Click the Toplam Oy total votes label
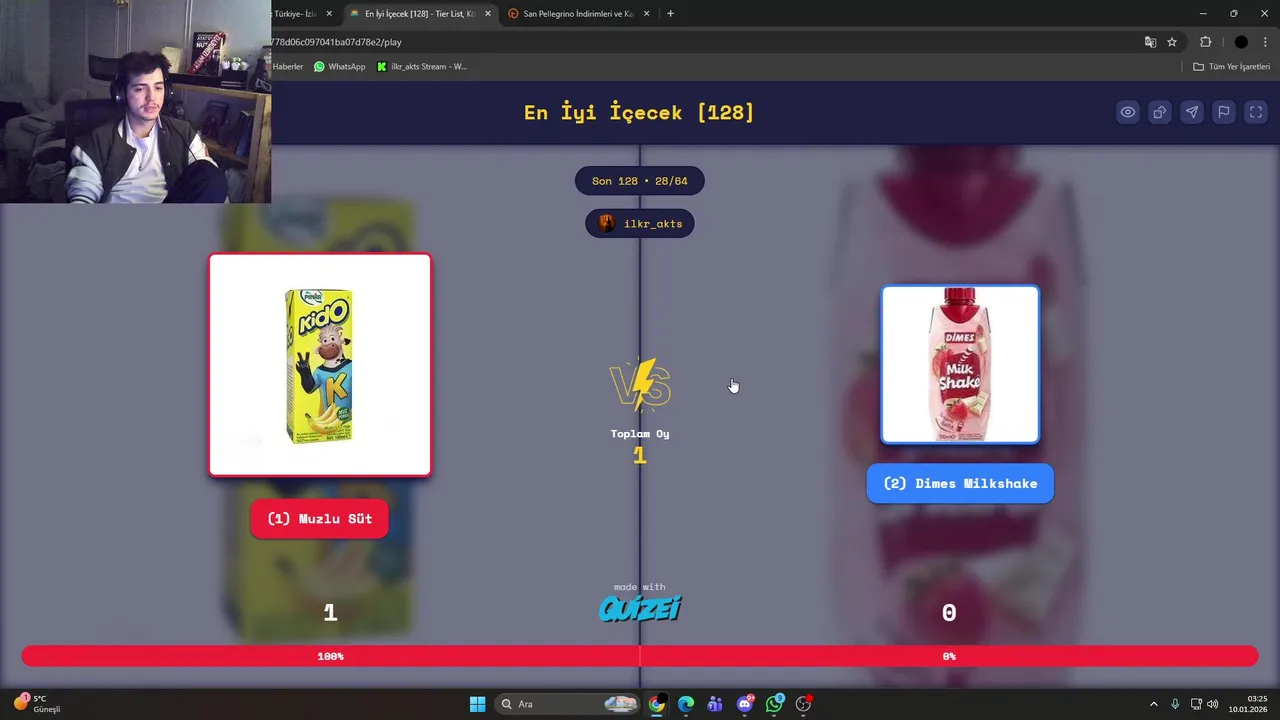Image resolution: width=1280 pixels, height=720 pixels. click(640, 434)
